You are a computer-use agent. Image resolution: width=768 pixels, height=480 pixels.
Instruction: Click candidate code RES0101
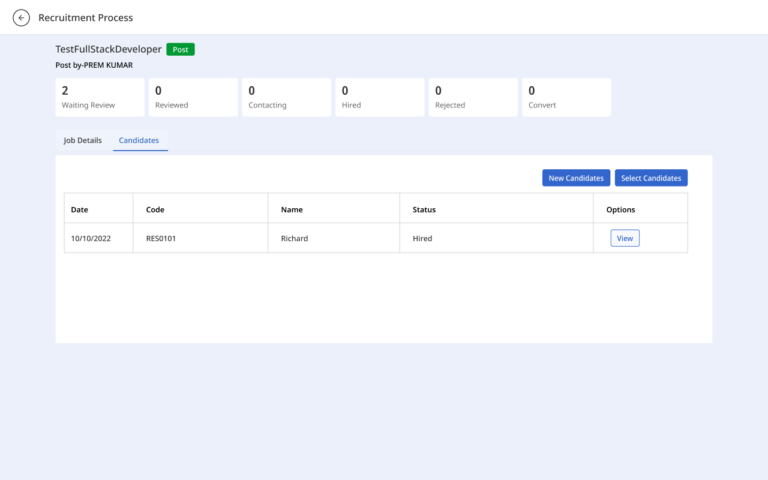161,239
